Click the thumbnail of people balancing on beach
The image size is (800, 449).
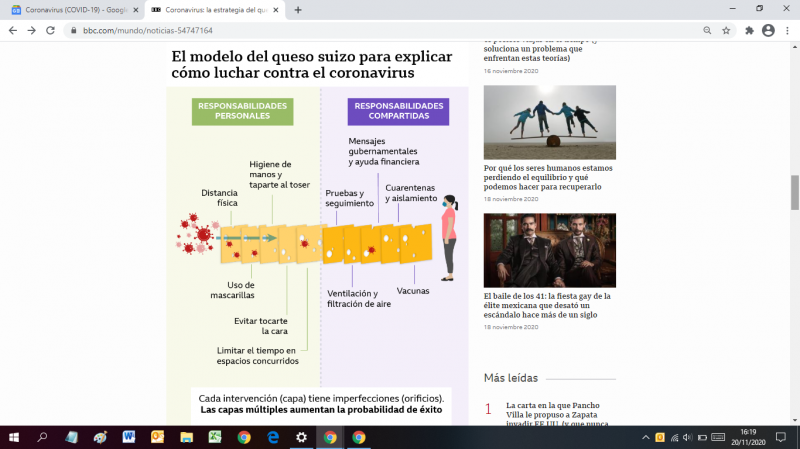[x=549, y=122]
